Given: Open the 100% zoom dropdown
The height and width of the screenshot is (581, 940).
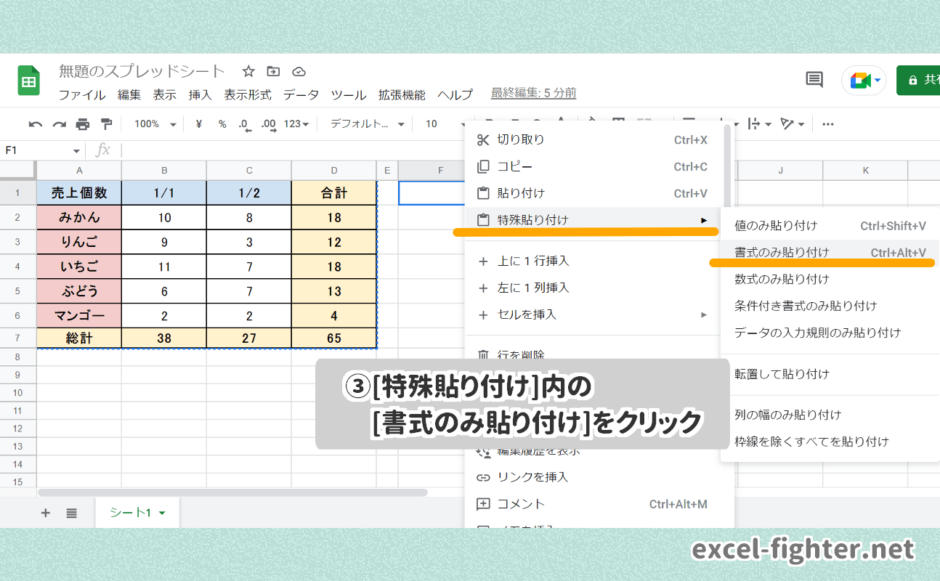Looking at the screenshot, I should 152,123.
